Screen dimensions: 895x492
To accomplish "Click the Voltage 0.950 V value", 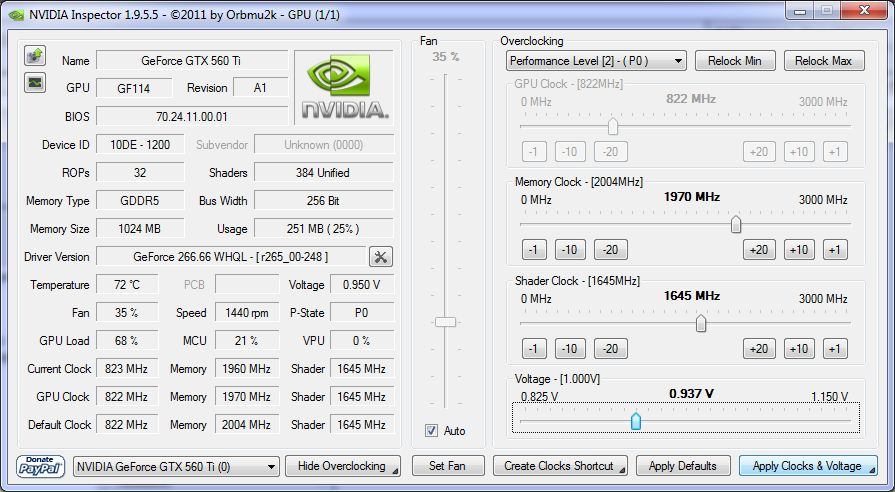I will click(362, 285).
